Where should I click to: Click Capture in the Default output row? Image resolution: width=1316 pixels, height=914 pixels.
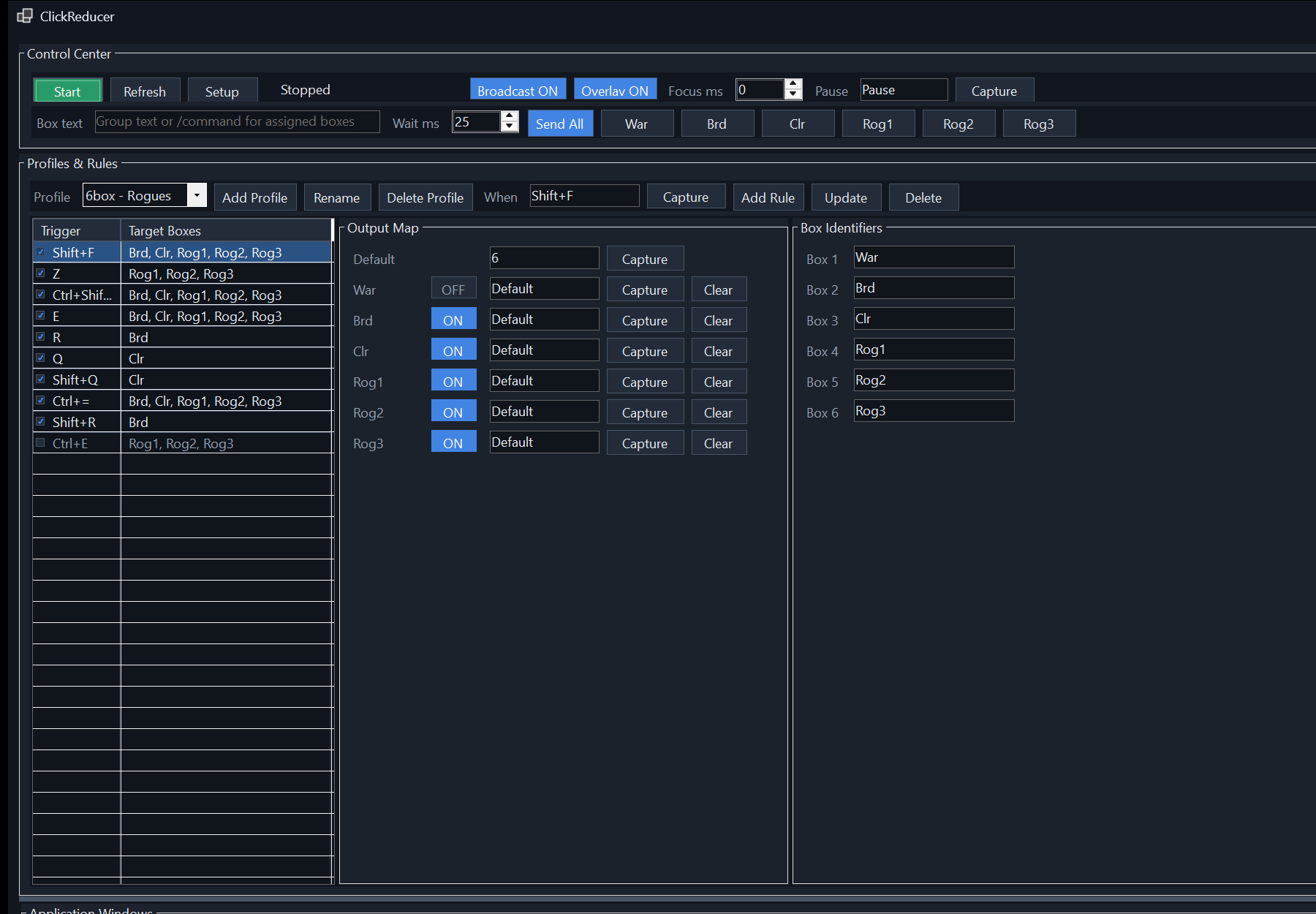click(x=645, y=259)
